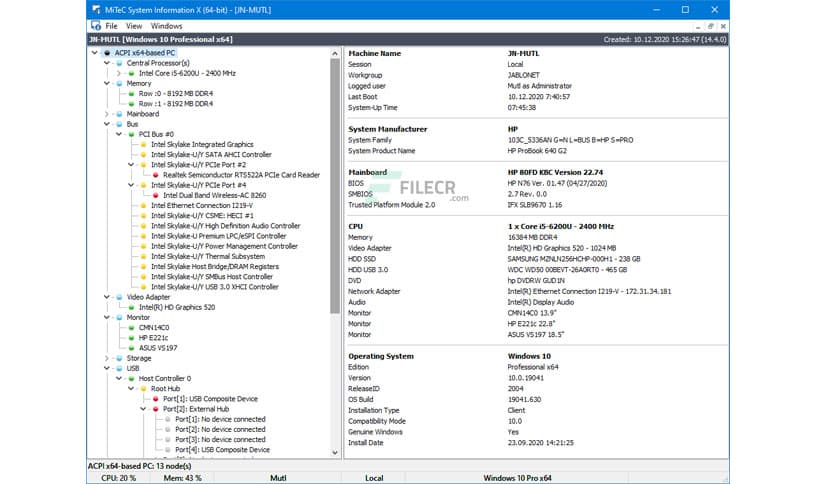
Task: Click yellow icon beside SATA AHCI Controller
Action: 143,155
